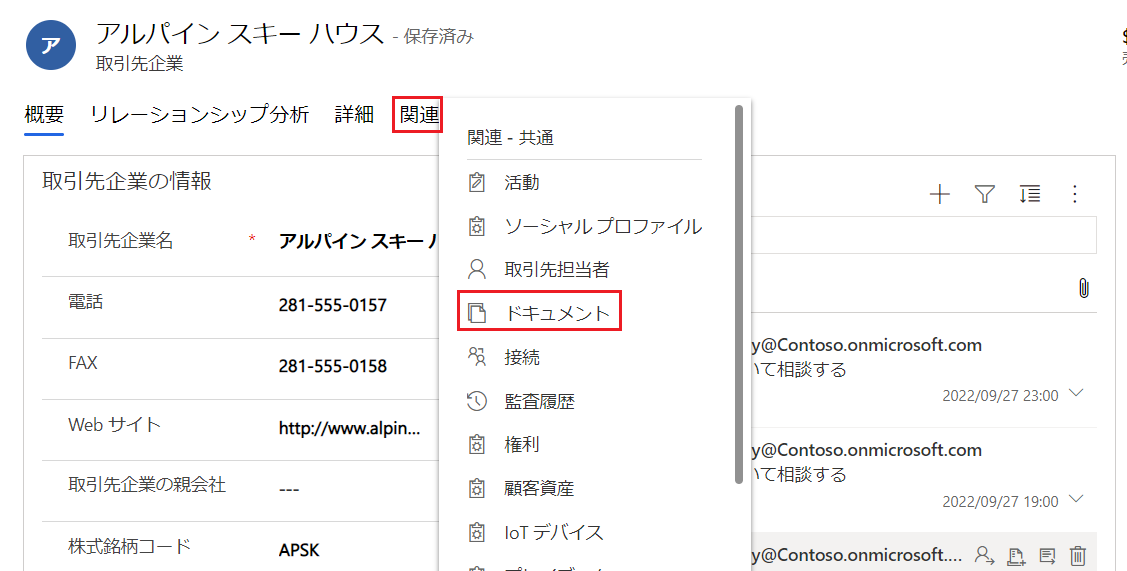Screen dimensions: 1127x571
Task: Click the sort order icon in timeline
Action: click(1030, 194)
